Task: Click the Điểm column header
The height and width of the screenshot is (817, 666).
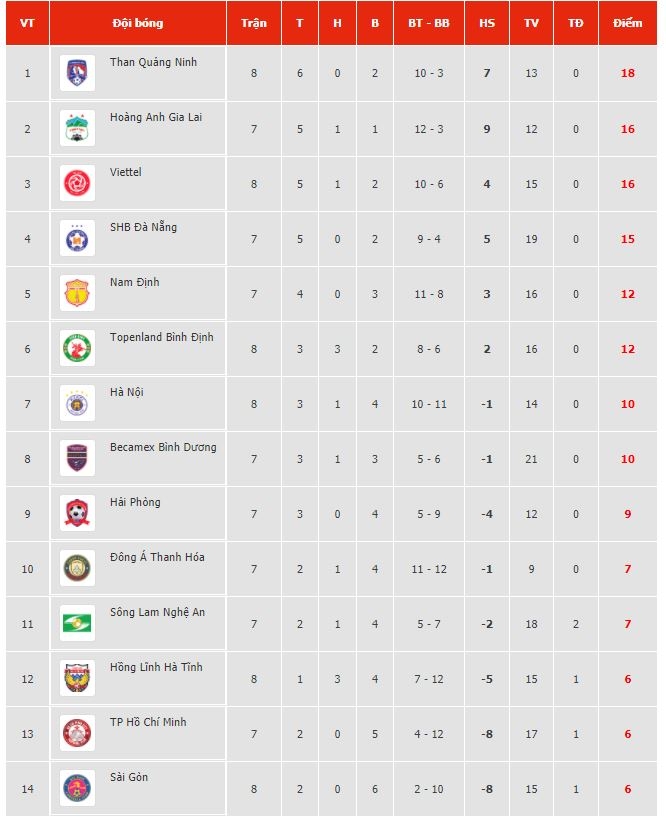Action: pos(628,23)
